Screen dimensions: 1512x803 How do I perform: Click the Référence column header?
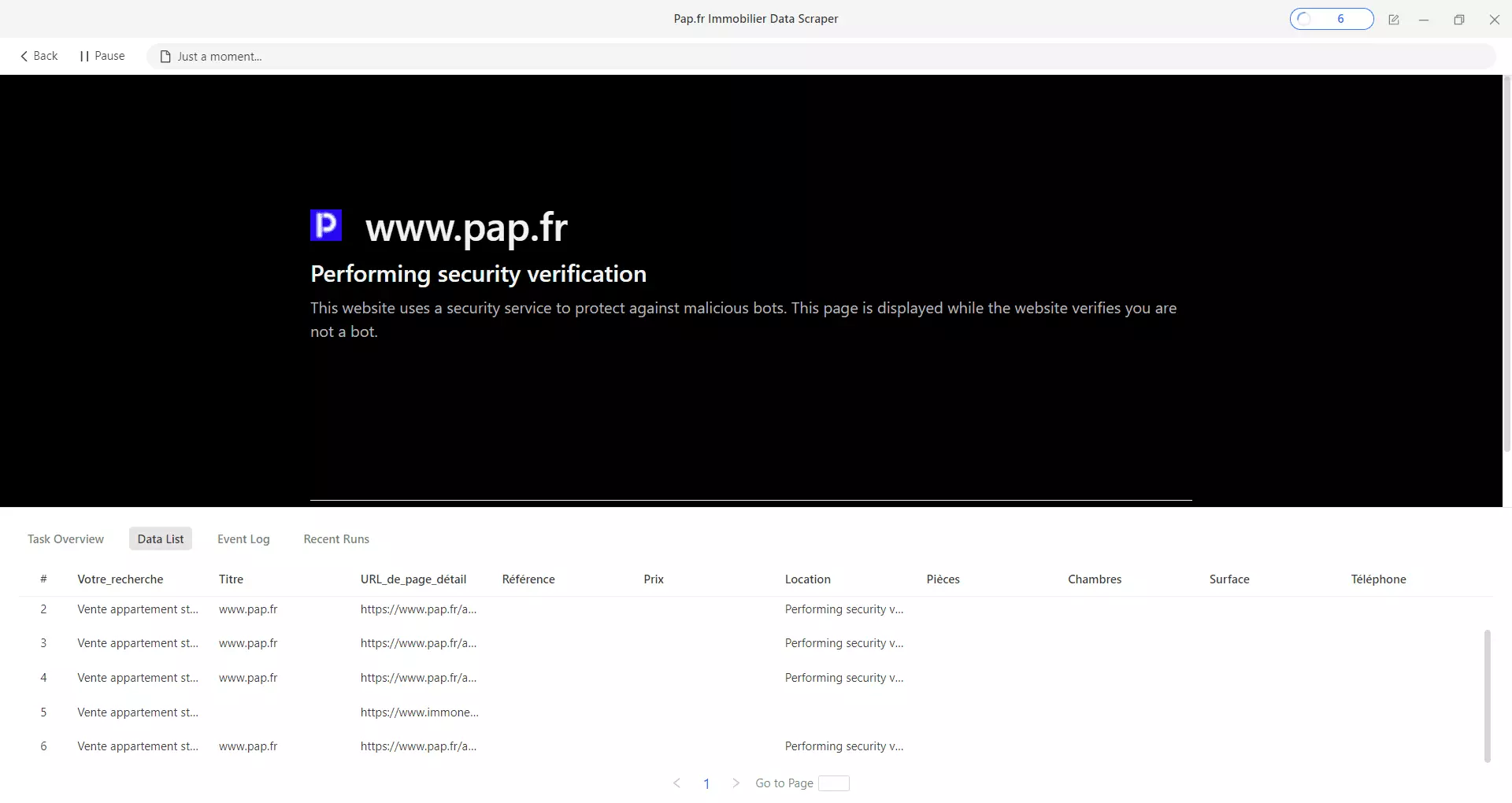tap(528, 579)
